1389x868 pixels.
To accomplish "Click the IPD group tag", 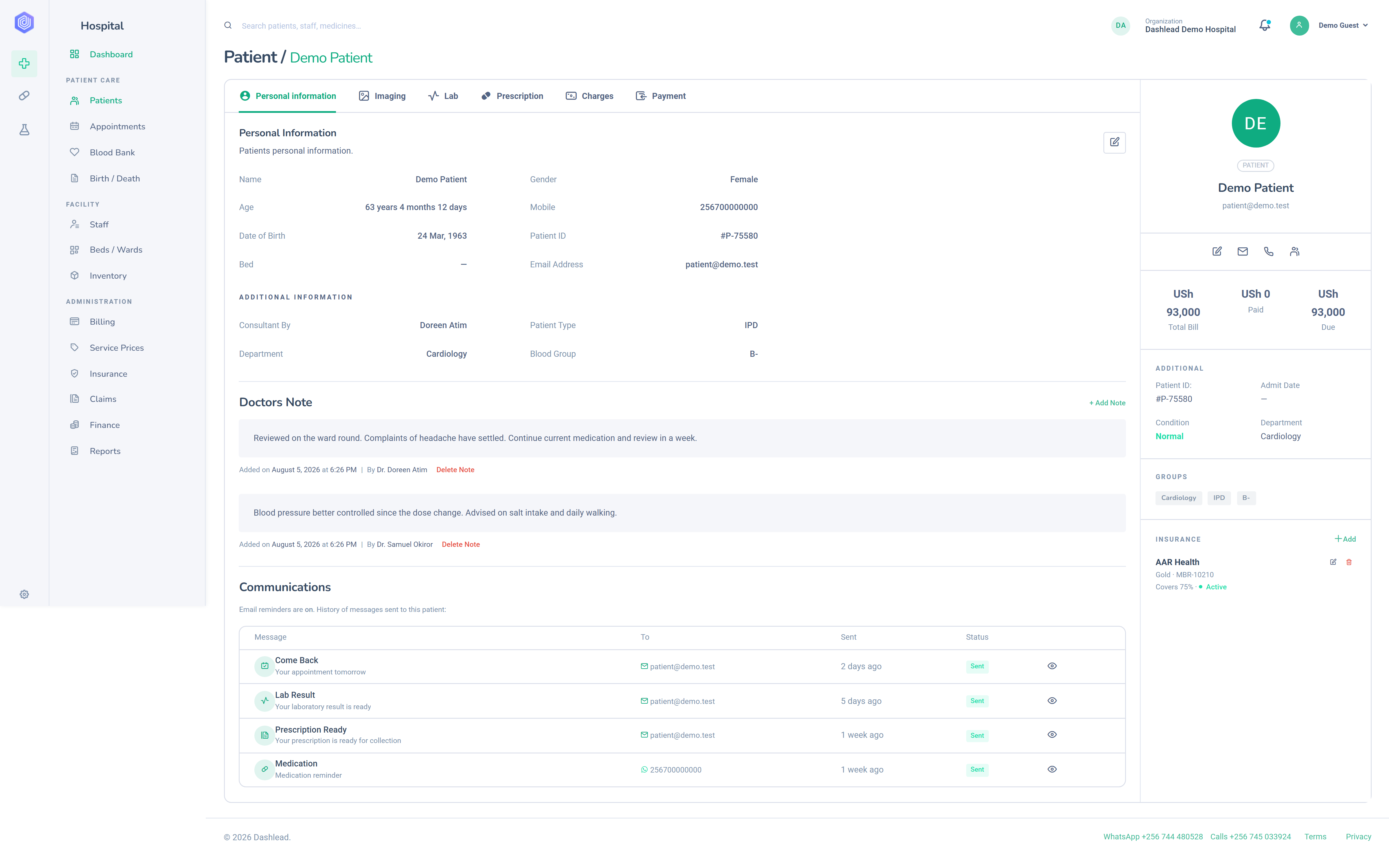I will click(1219, 498).
